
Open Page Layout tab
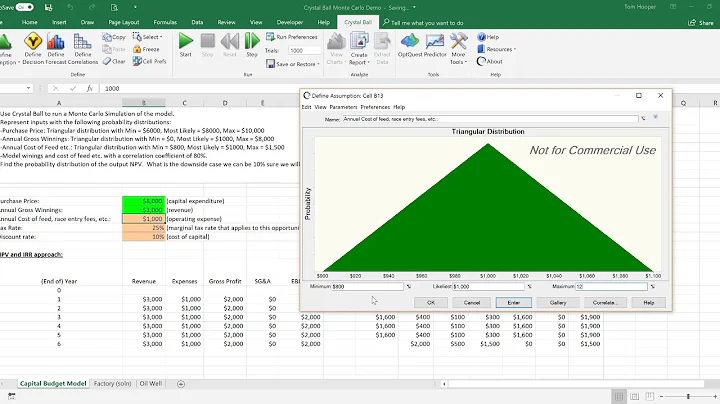[x=124, y=22]
